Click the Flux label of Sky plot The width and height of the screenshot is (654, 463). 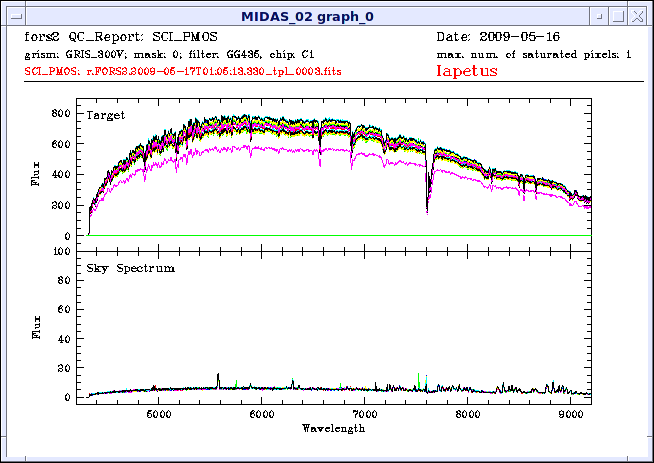37,329
